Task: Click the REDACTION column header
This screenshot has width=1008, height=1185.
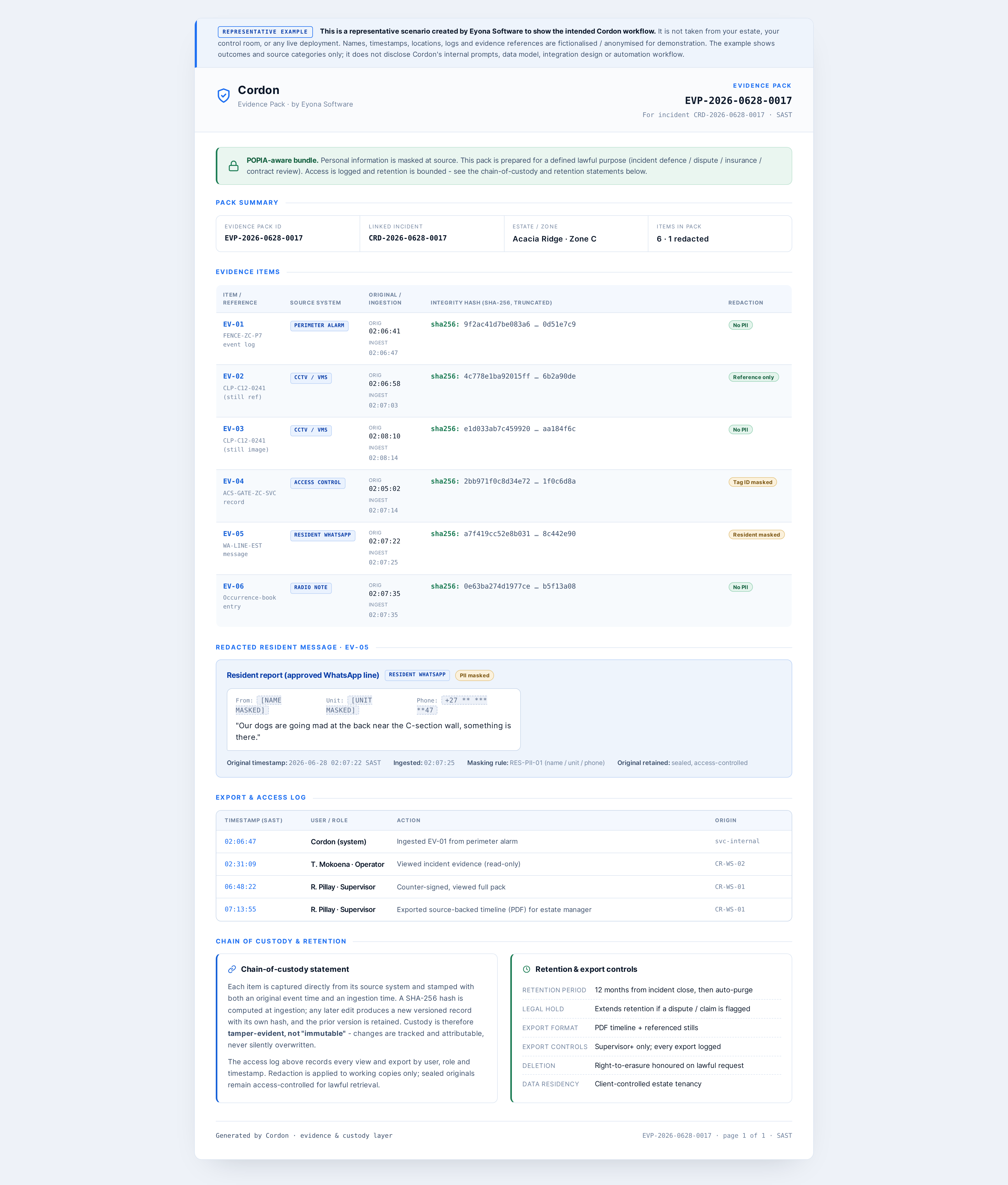Action: pos(745,303)
